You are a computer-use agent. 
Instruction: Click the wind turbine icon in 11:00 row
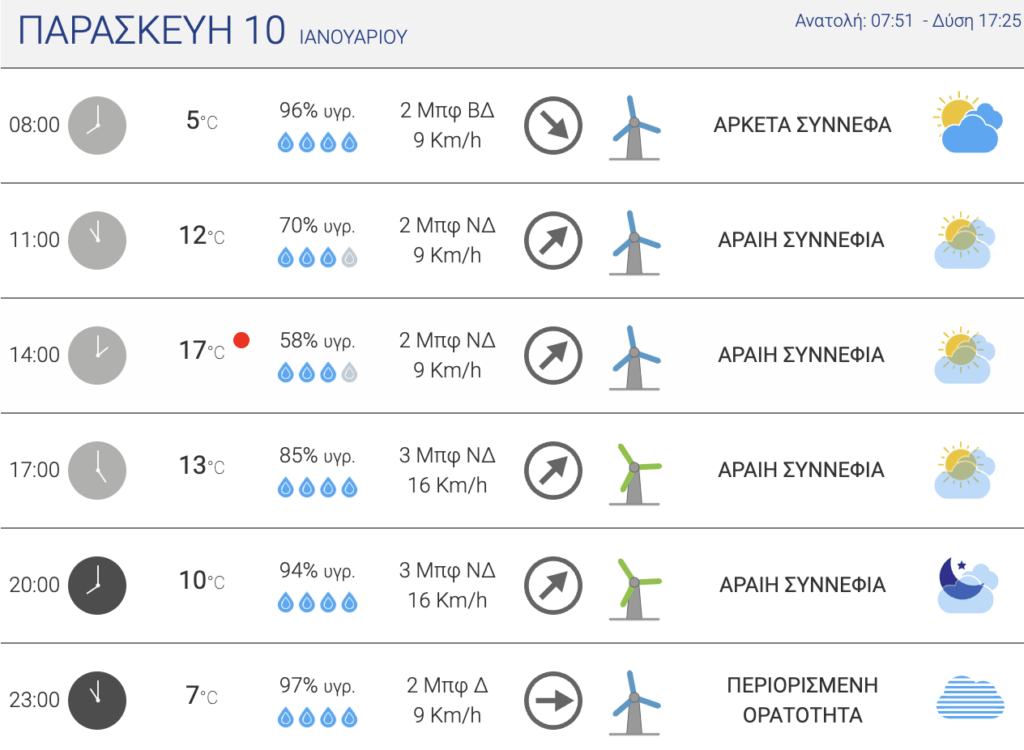[x=635, y=242]
